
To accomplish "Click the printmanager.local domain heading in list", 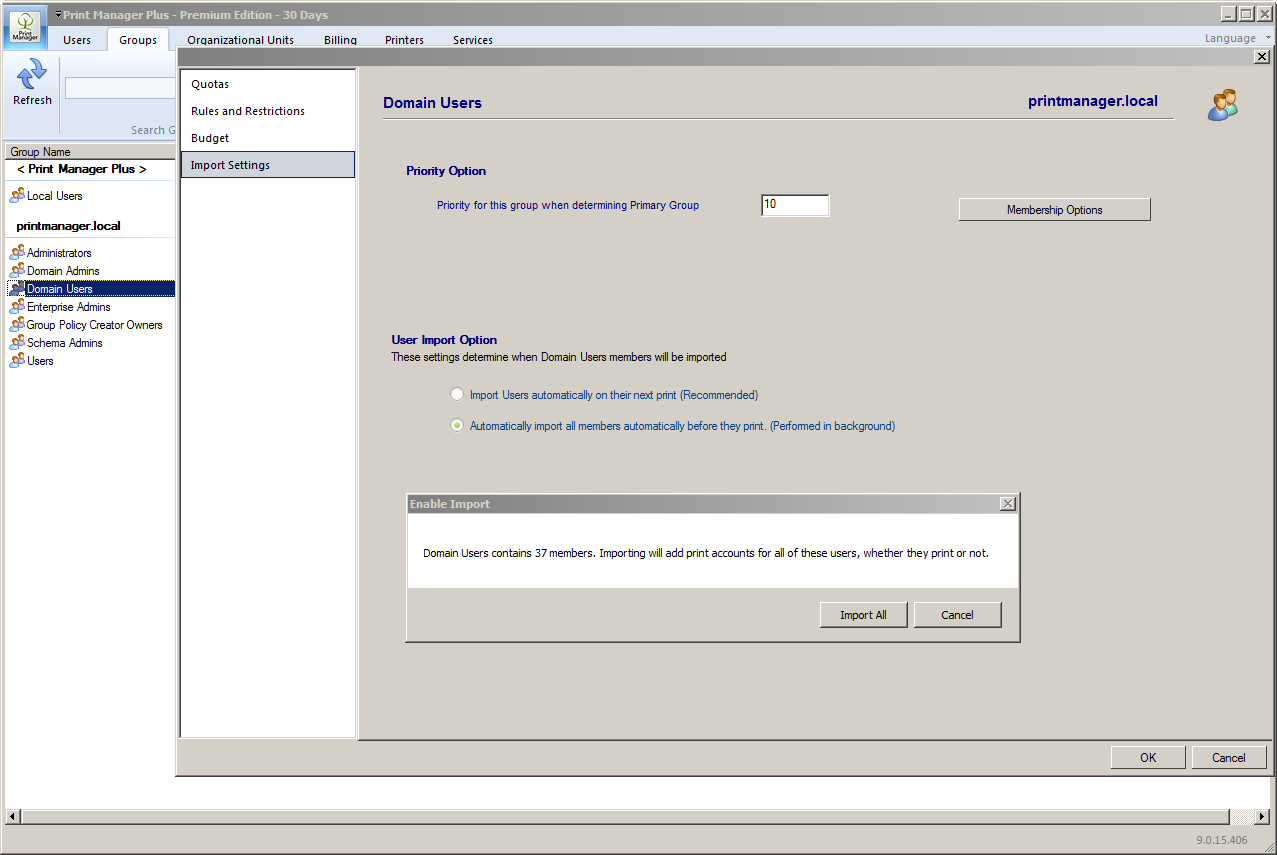I will pyautogui.click(x=69, y=226).
